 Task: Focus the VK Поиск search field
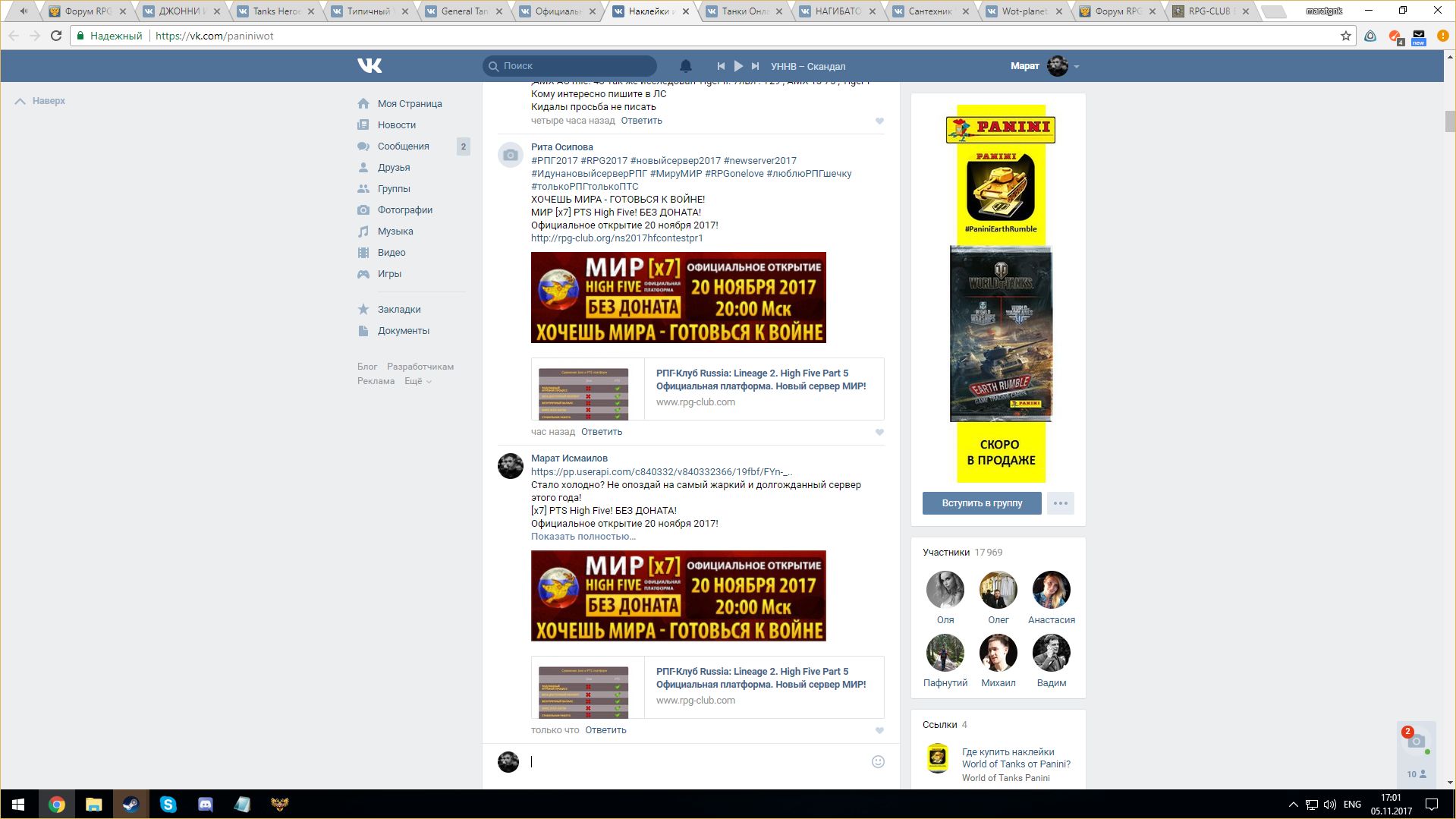pyautogui.click(x=570, y=66)
